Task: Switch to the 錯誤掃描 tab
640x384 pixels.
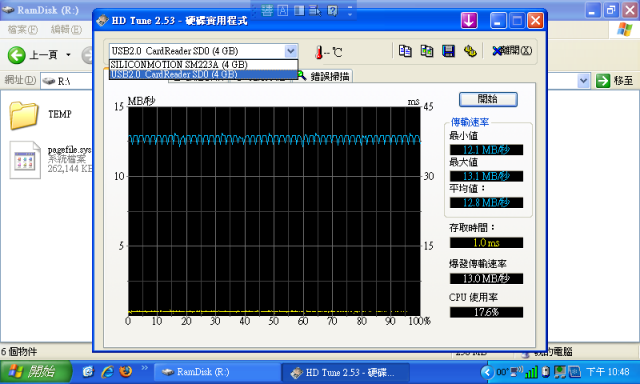Action: 324,76
